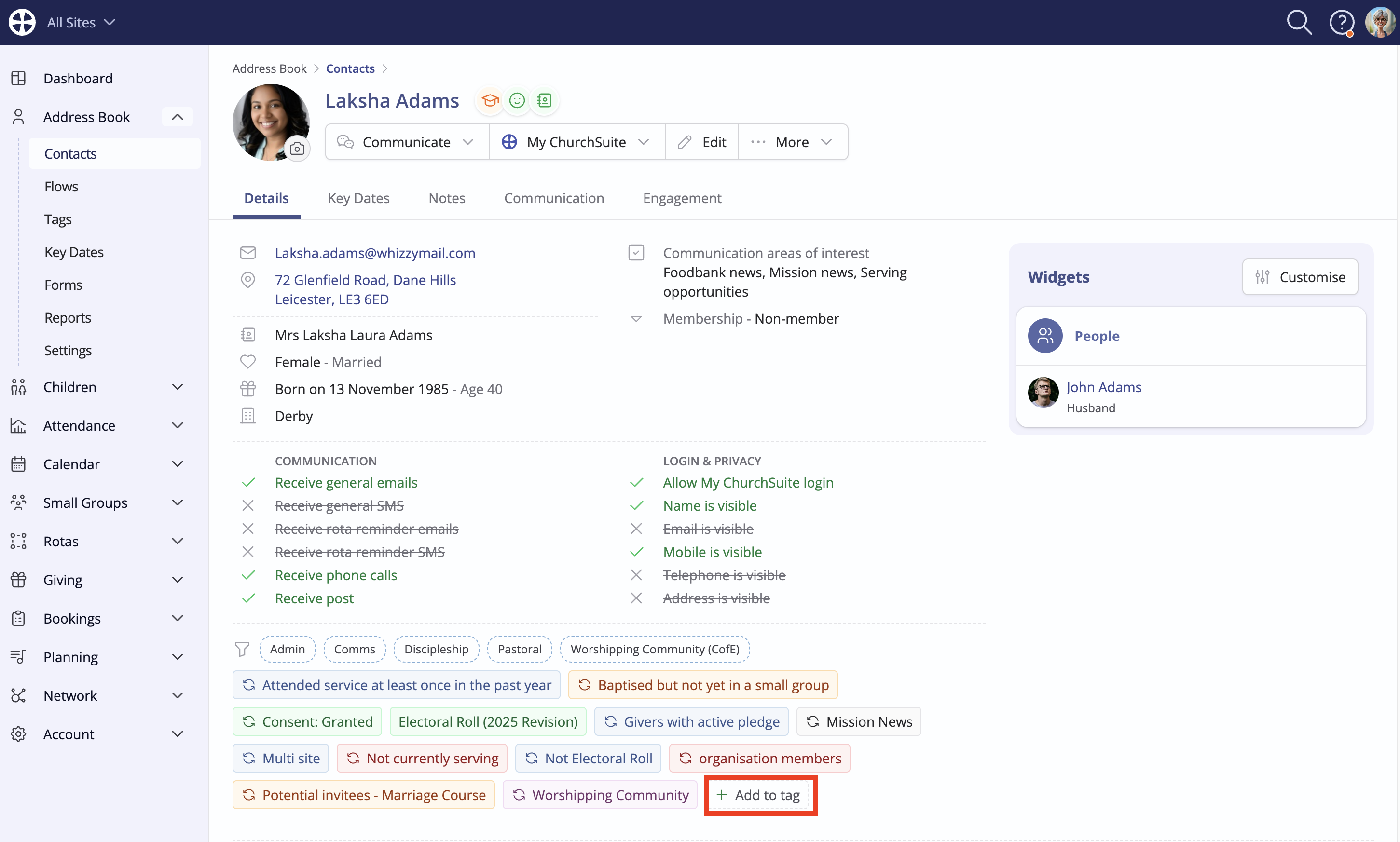Toggle Receive general SMS setting
1400x842 pixels.
click(339, 506)
